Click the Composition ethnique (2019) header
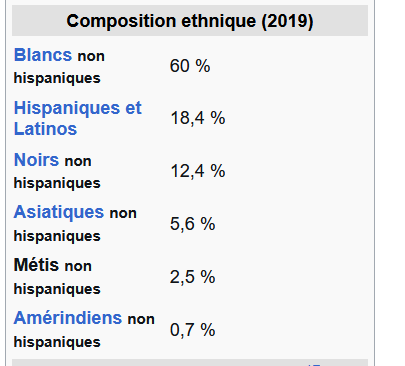Screen dimensions: 405x366 [190, 21]
